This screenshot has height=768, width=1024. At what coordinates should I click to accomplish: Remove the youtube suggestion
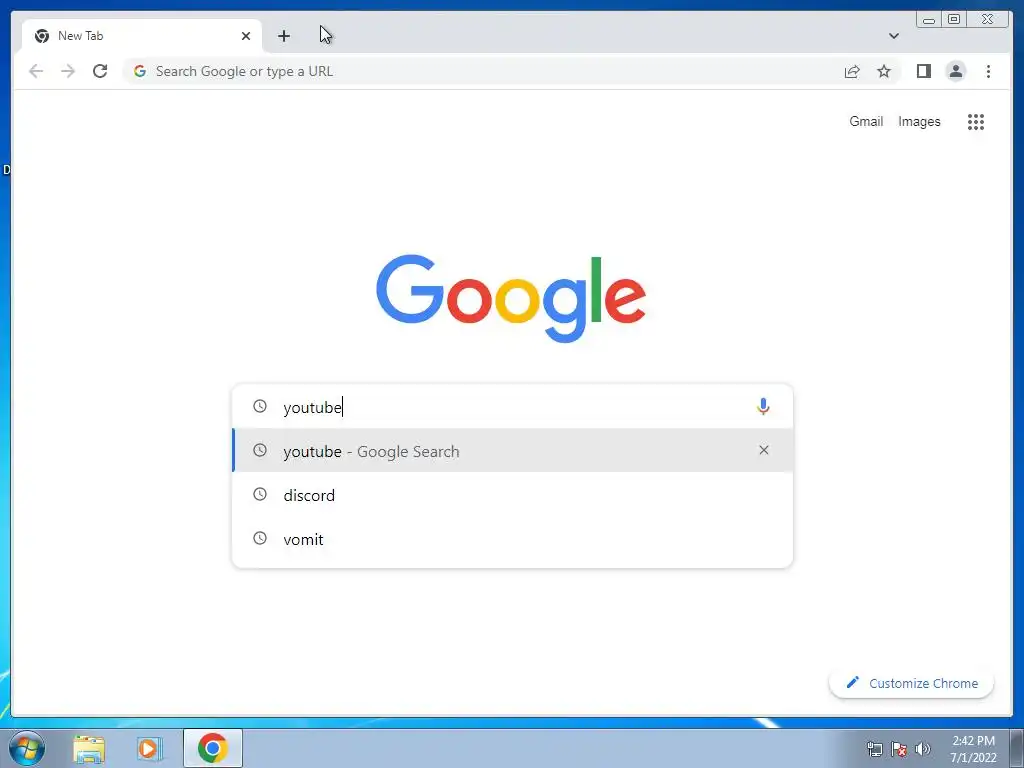point(763,450)
